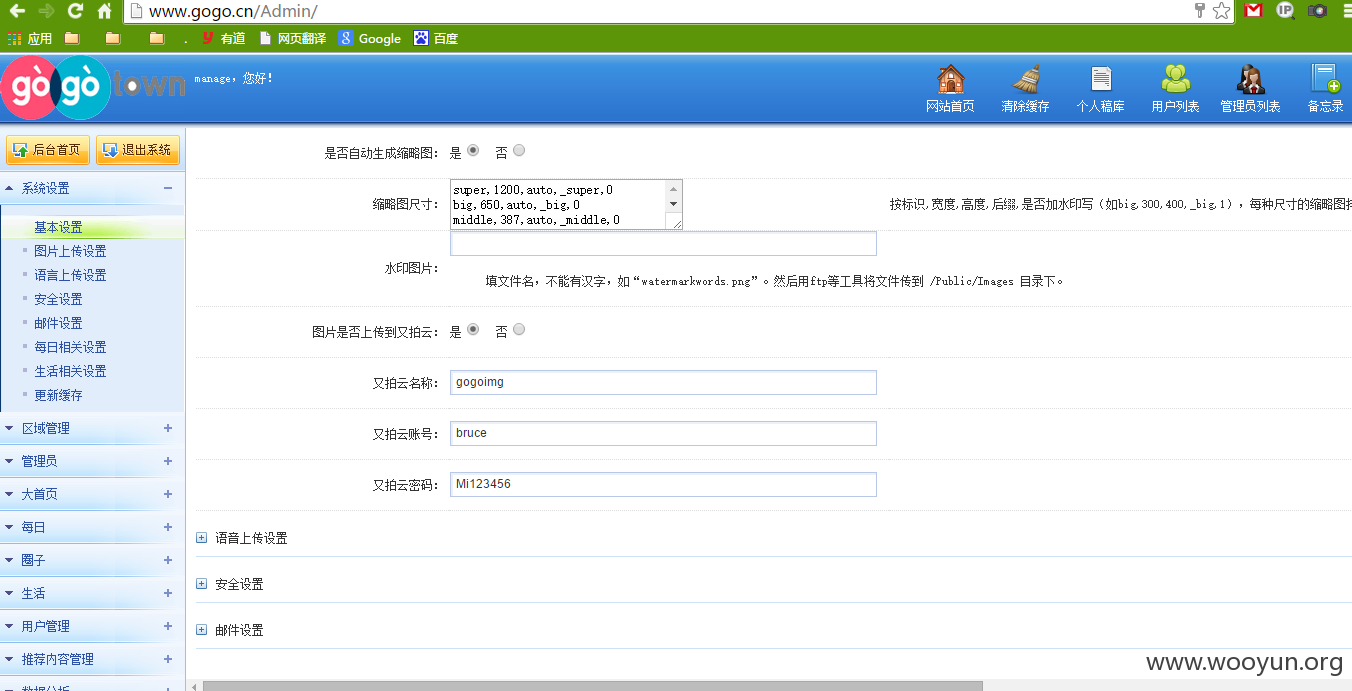Click the IP extension icon
The height and width of the screenshot is (691, 1352).
coord(1286,11)
